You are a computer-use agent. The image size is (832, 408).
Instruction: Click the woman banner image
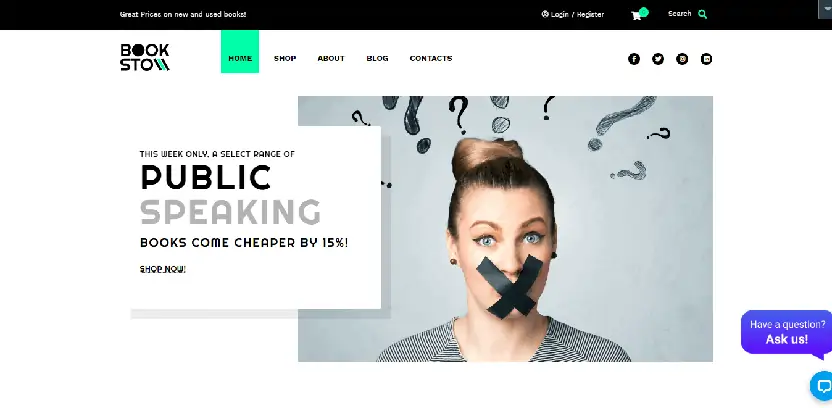tap(505, 229)
